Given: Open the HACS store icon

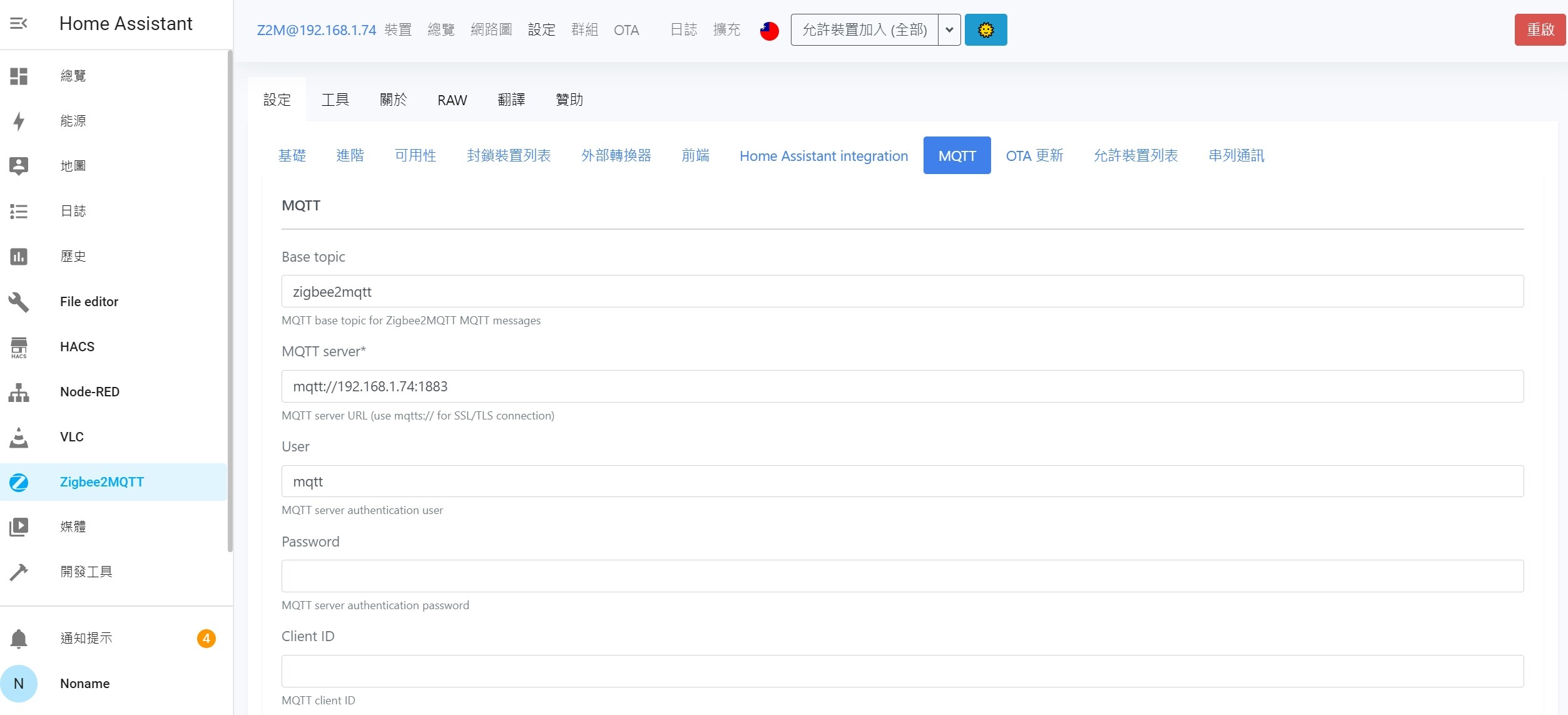Looking at the screenshot, I should (19, 347).
